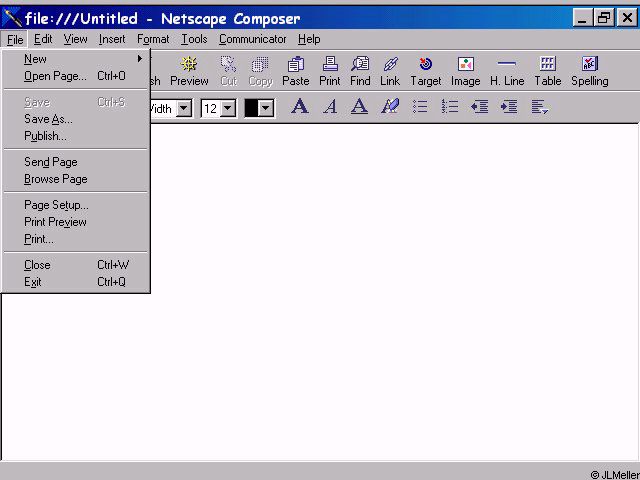640x480 pixels.
Task: Click the Print toolbar icon
Action: click(x=330, y=71)
